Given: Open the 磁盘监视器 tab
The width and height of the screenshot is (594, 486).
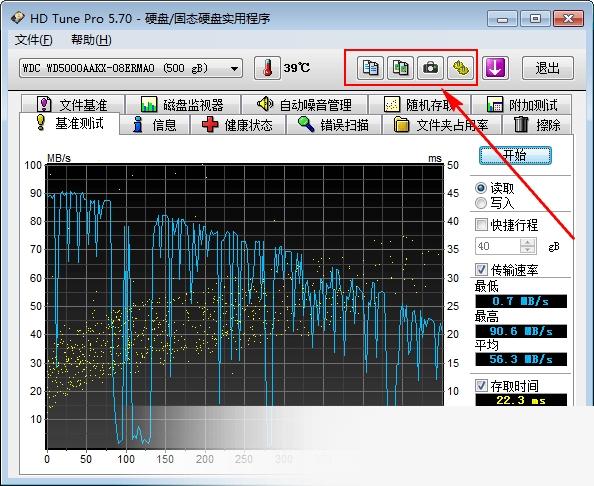Looking at the screenshot, I should [x=183, y=104].
